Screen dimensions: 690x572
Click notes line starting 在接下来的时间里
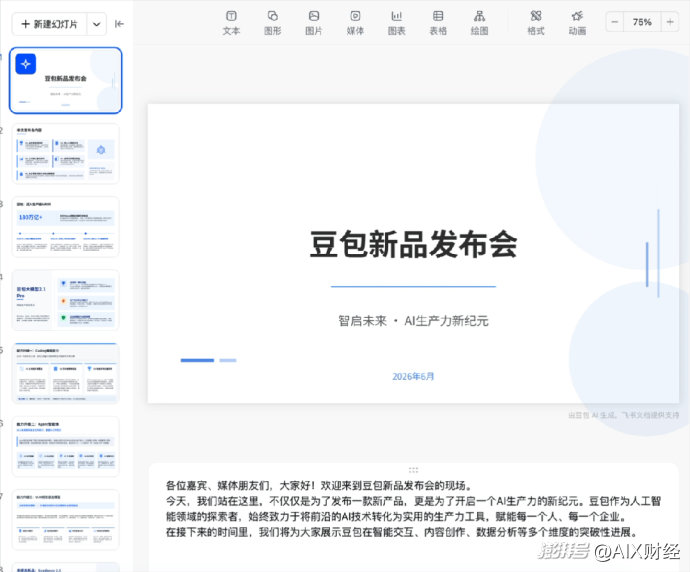click(x=402, y=532)
